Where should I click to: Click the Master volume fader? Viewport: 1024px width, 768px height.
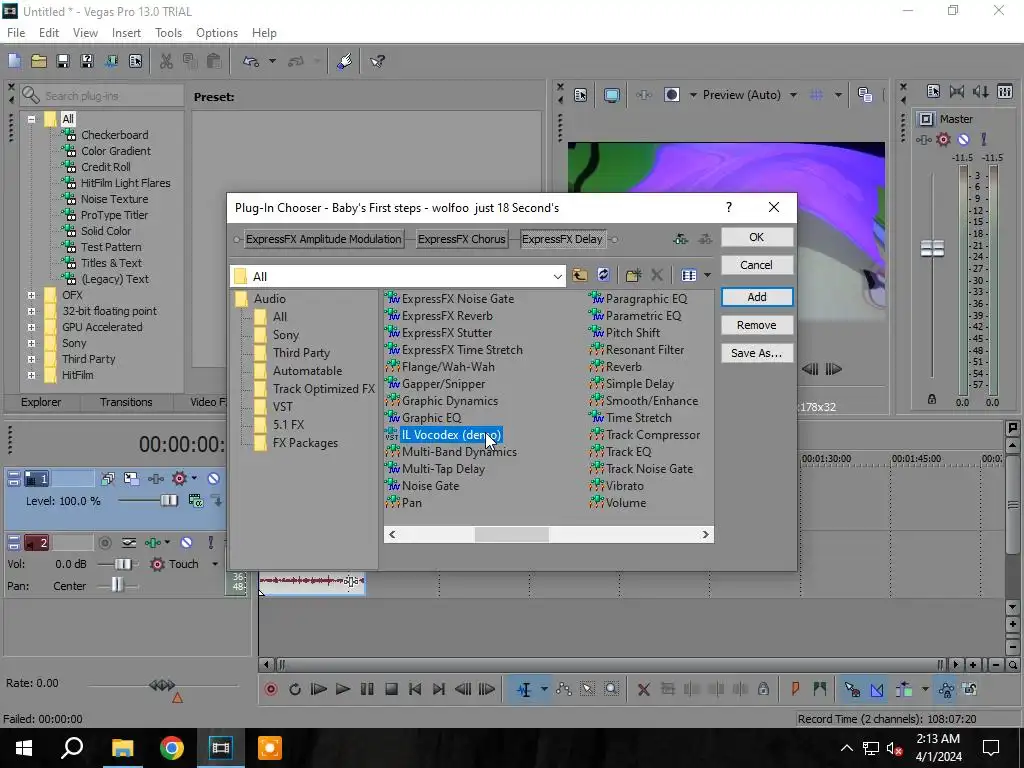932,248
